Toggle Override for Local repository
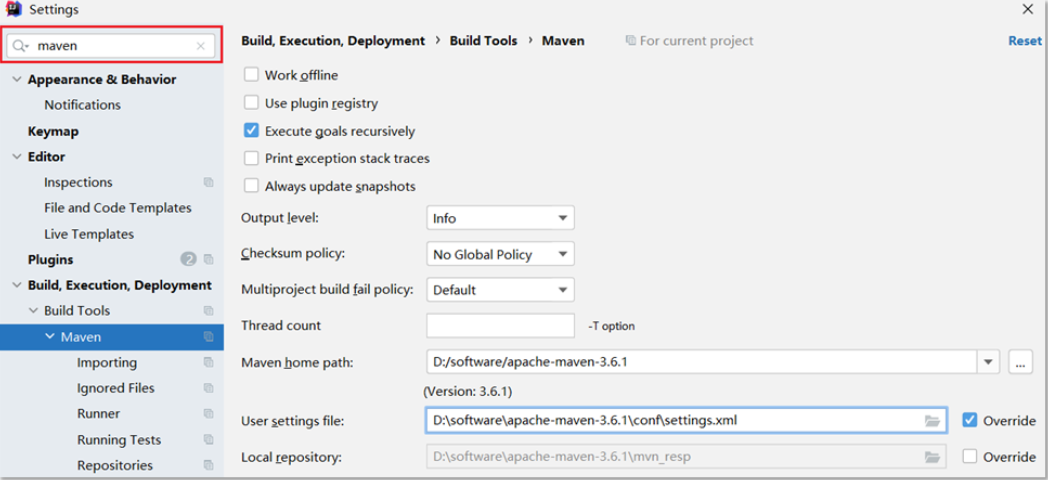This screenshot has width=1048, height=480. 970,457
